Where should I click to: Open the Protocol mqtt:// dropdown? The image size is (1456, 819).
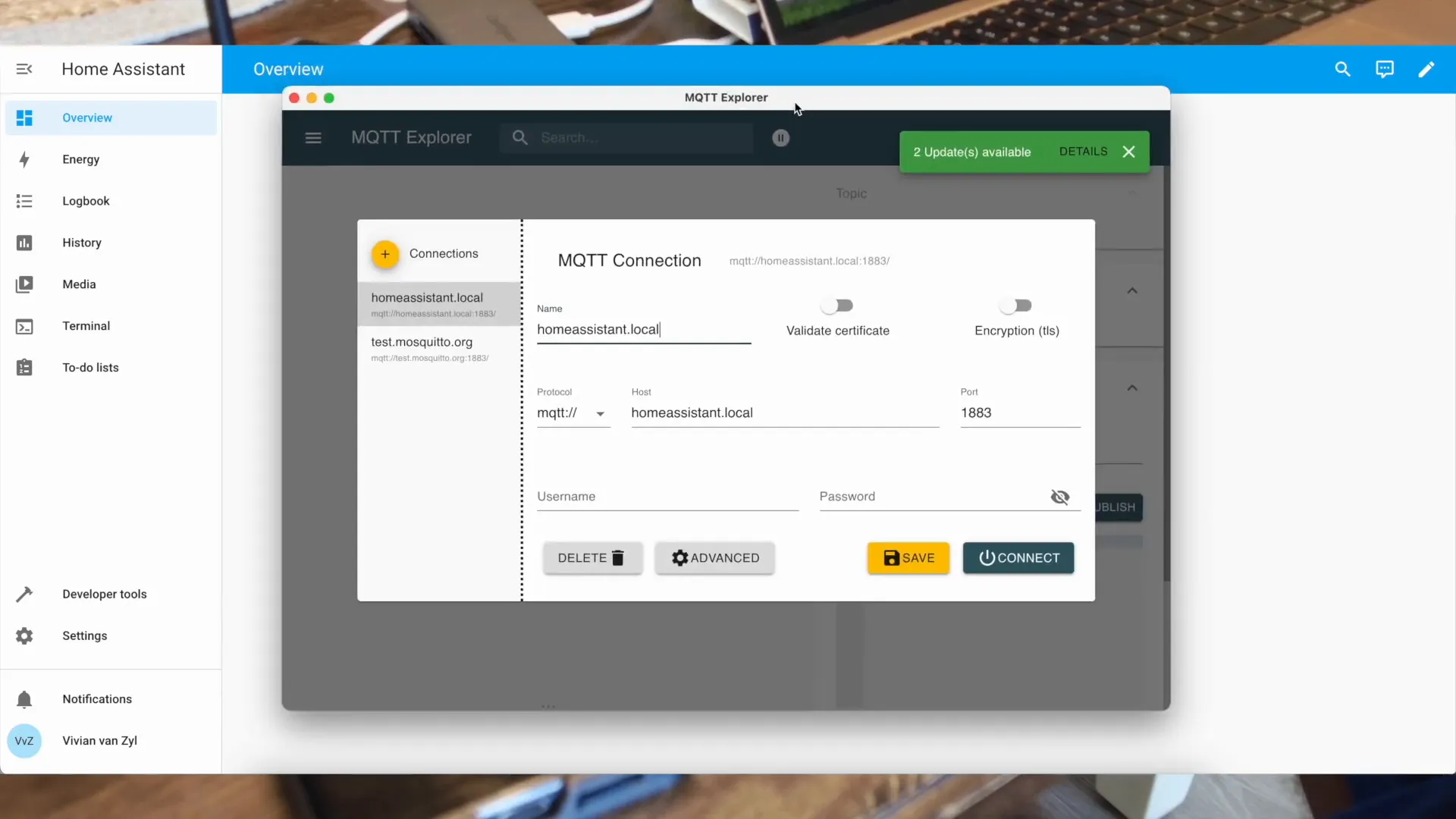click(573, 413)
